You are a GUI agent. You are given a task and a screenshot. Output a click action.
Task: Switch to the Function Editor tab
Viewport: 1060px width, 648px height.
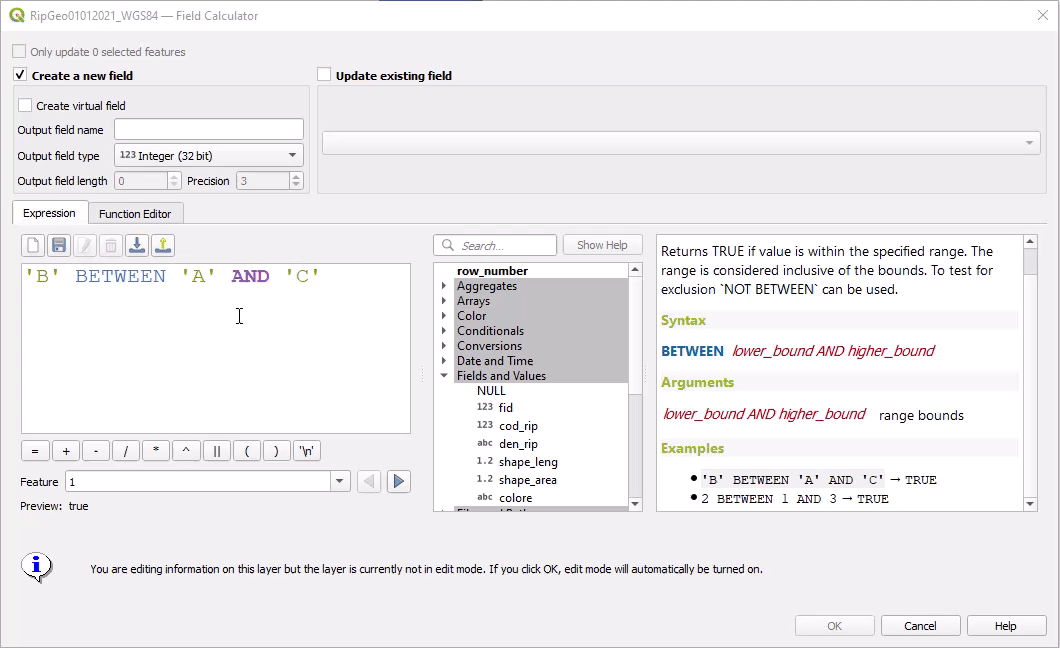click(x=135, y=214)
